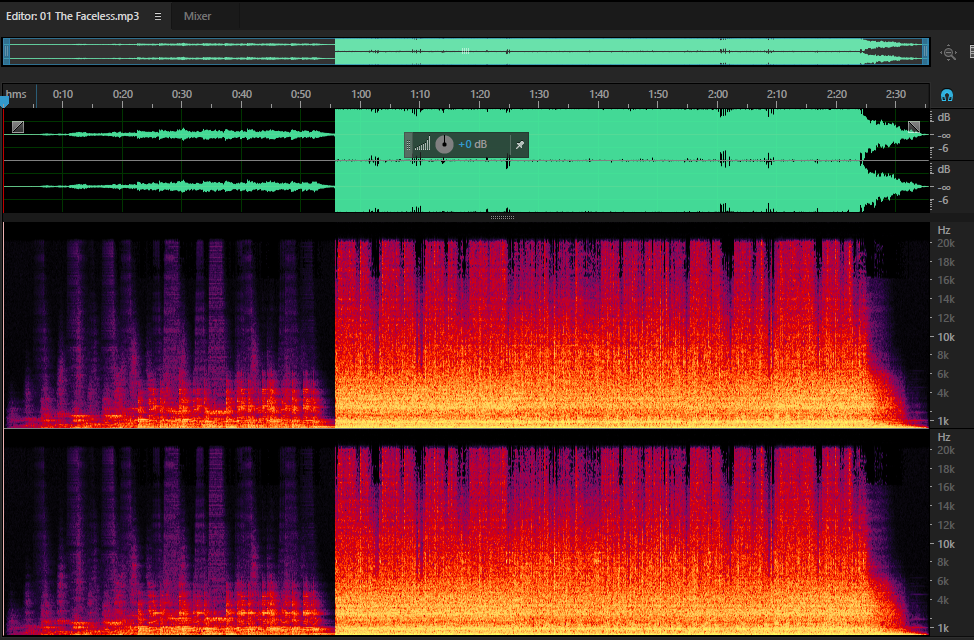Select the Editor: 01 The Faceless.mp3 tab

[x=73, y=16]
